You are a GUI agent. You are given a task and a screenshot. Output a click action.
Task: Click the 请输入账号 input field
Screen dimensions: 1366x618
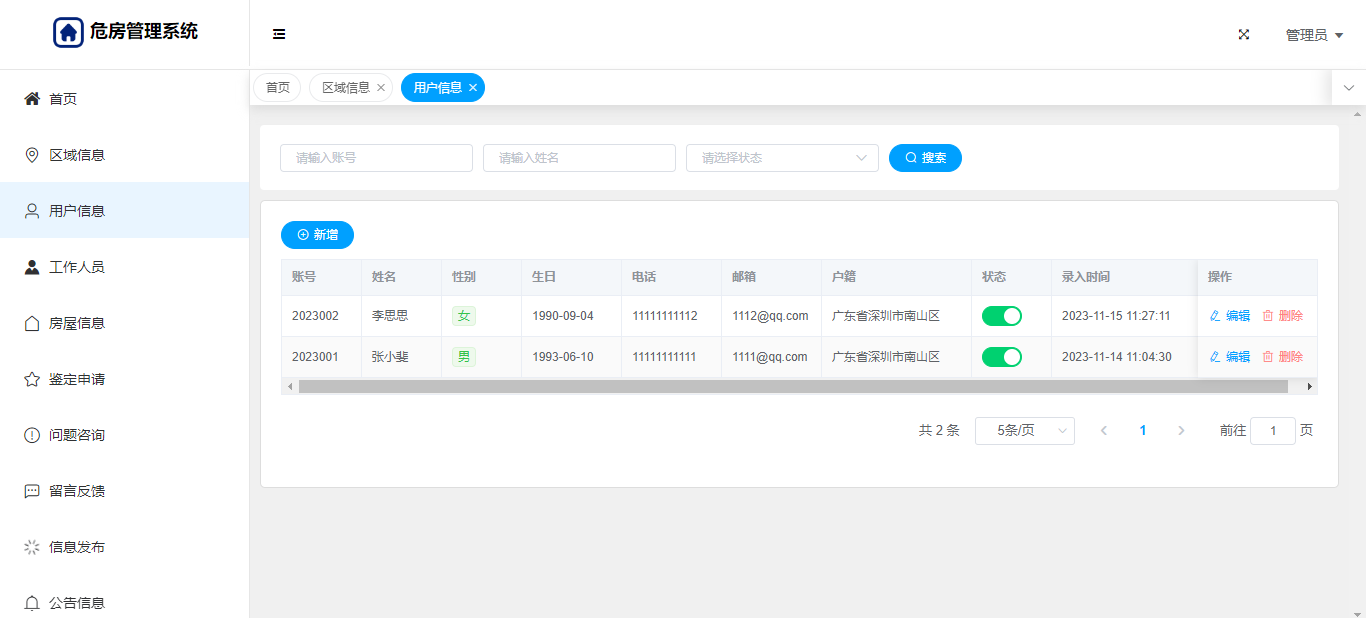[x=376, y=158]
